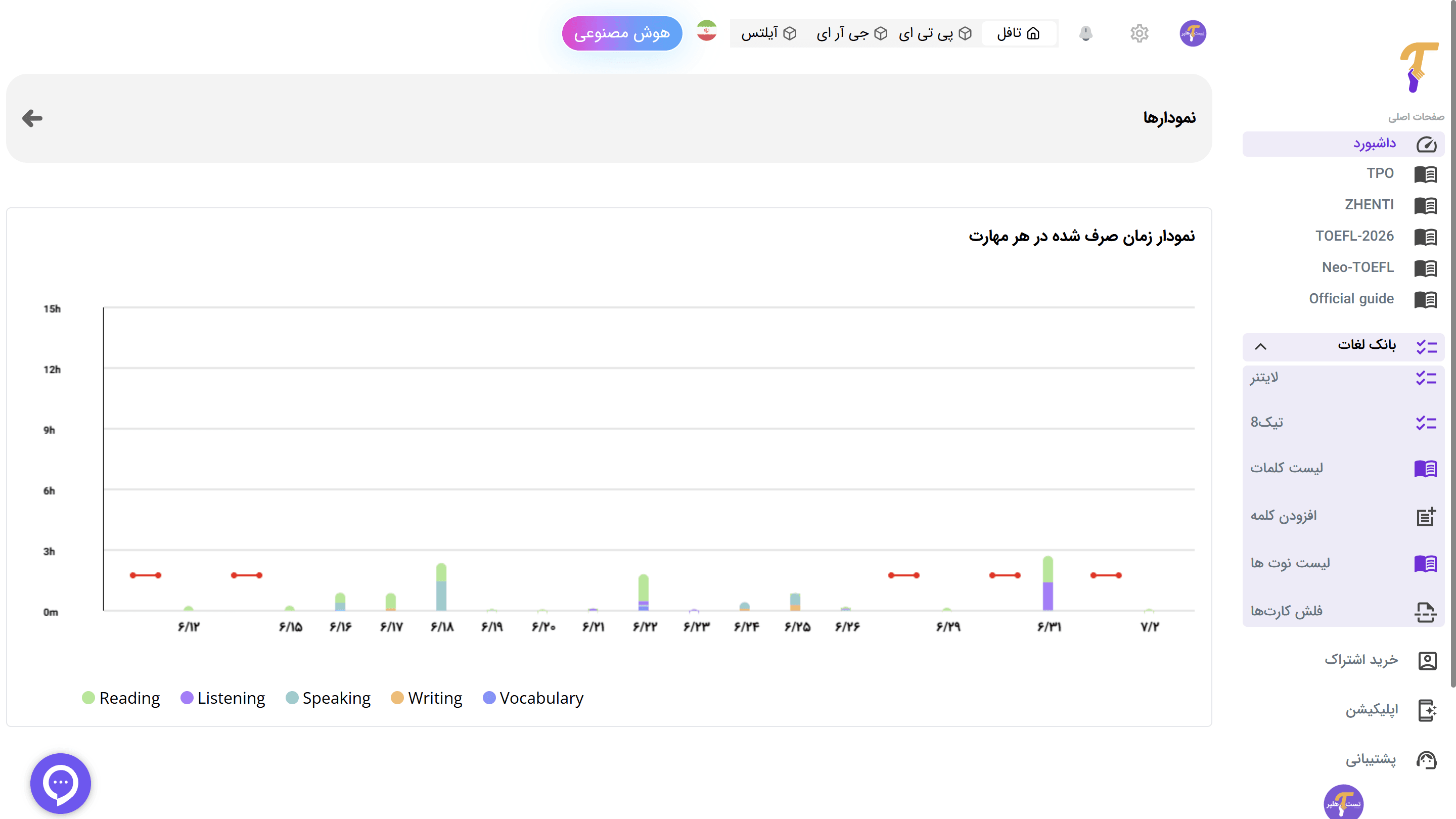Click the 6/31 bar in chart

pyautogui.click(x=1048, y=584)
